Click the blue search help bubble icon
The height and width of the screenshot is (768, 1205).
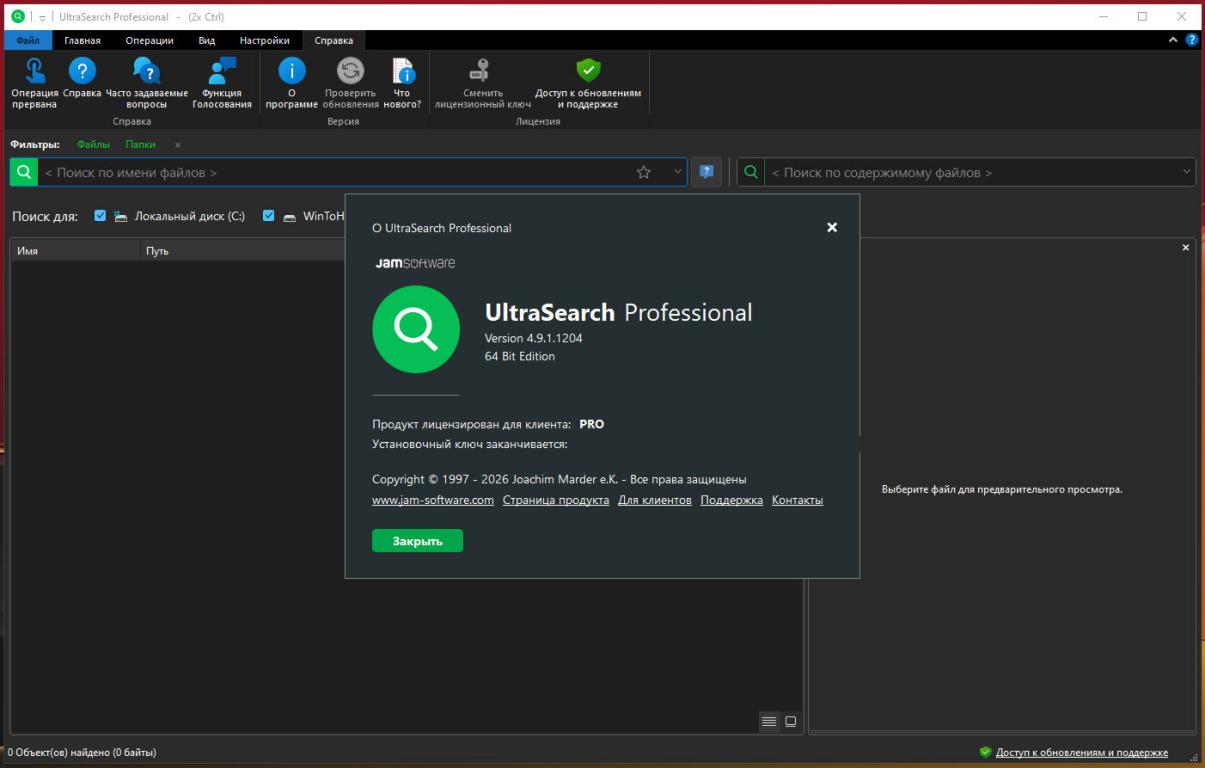tap(706, 172)
